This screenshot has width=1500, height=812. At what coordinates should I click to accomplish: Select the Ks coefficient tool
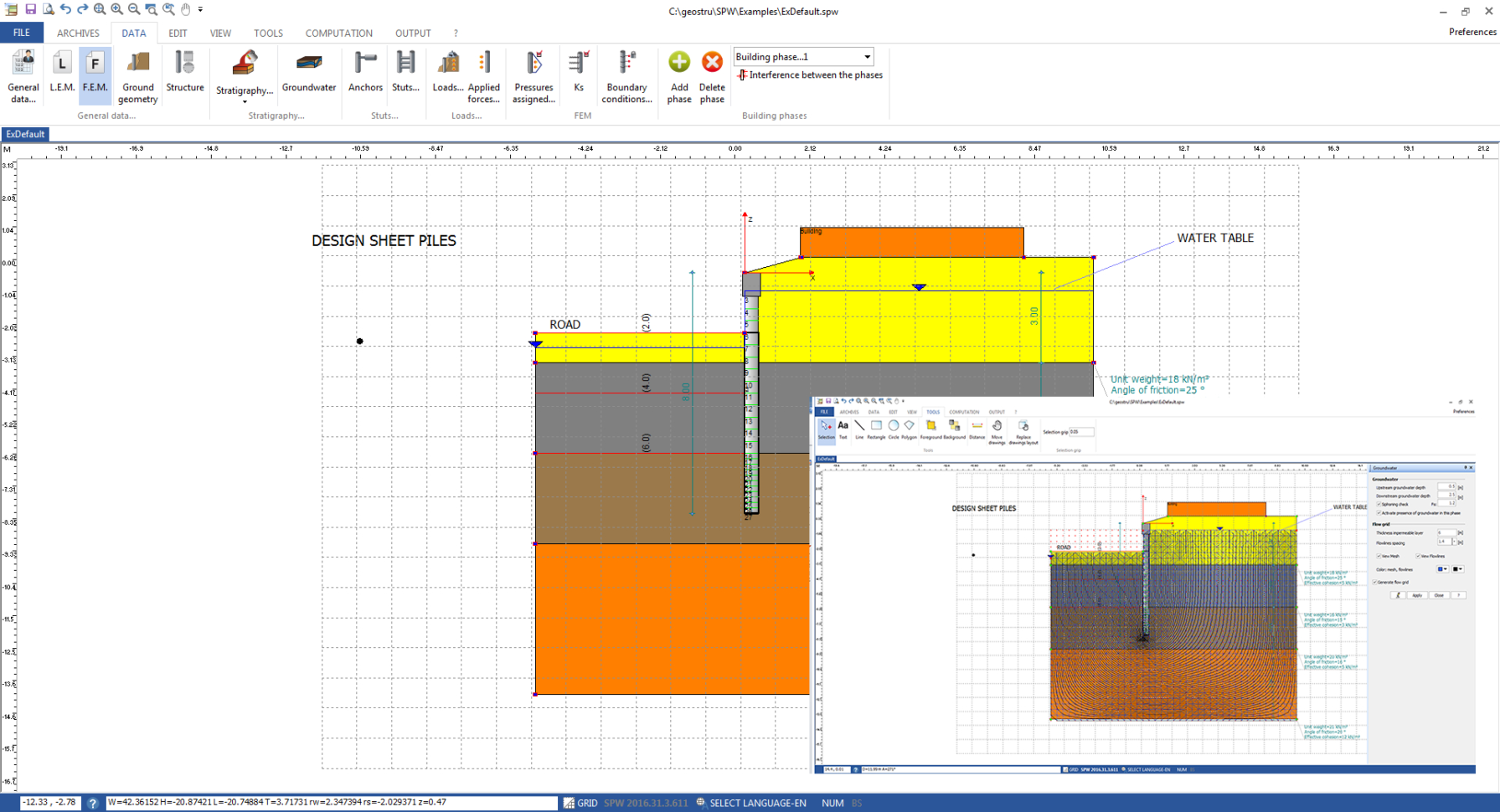578,74
